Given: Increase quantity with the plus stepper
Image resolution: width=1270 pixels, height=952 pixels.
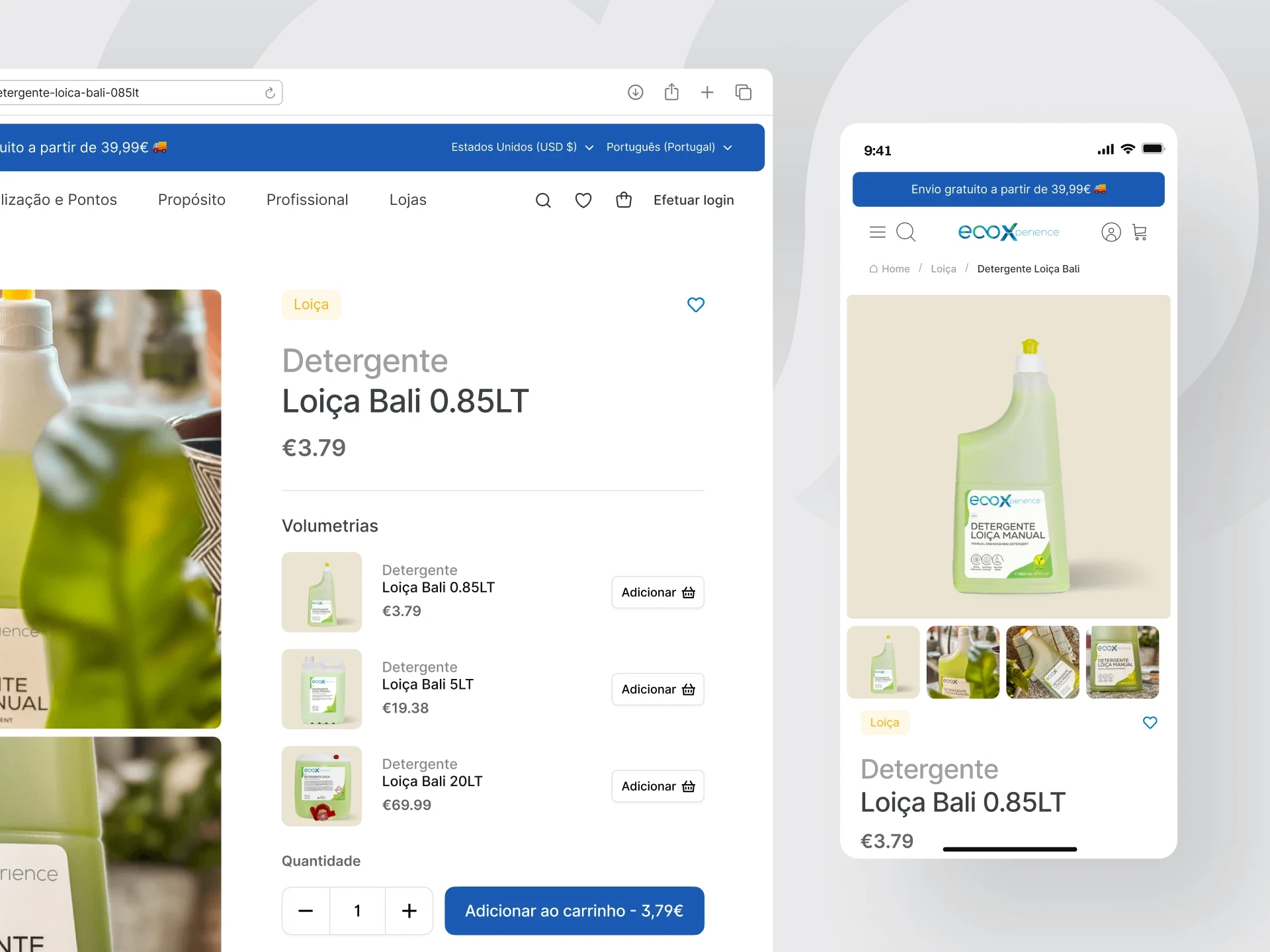Looking at the screenshot, I should (409, 911).
